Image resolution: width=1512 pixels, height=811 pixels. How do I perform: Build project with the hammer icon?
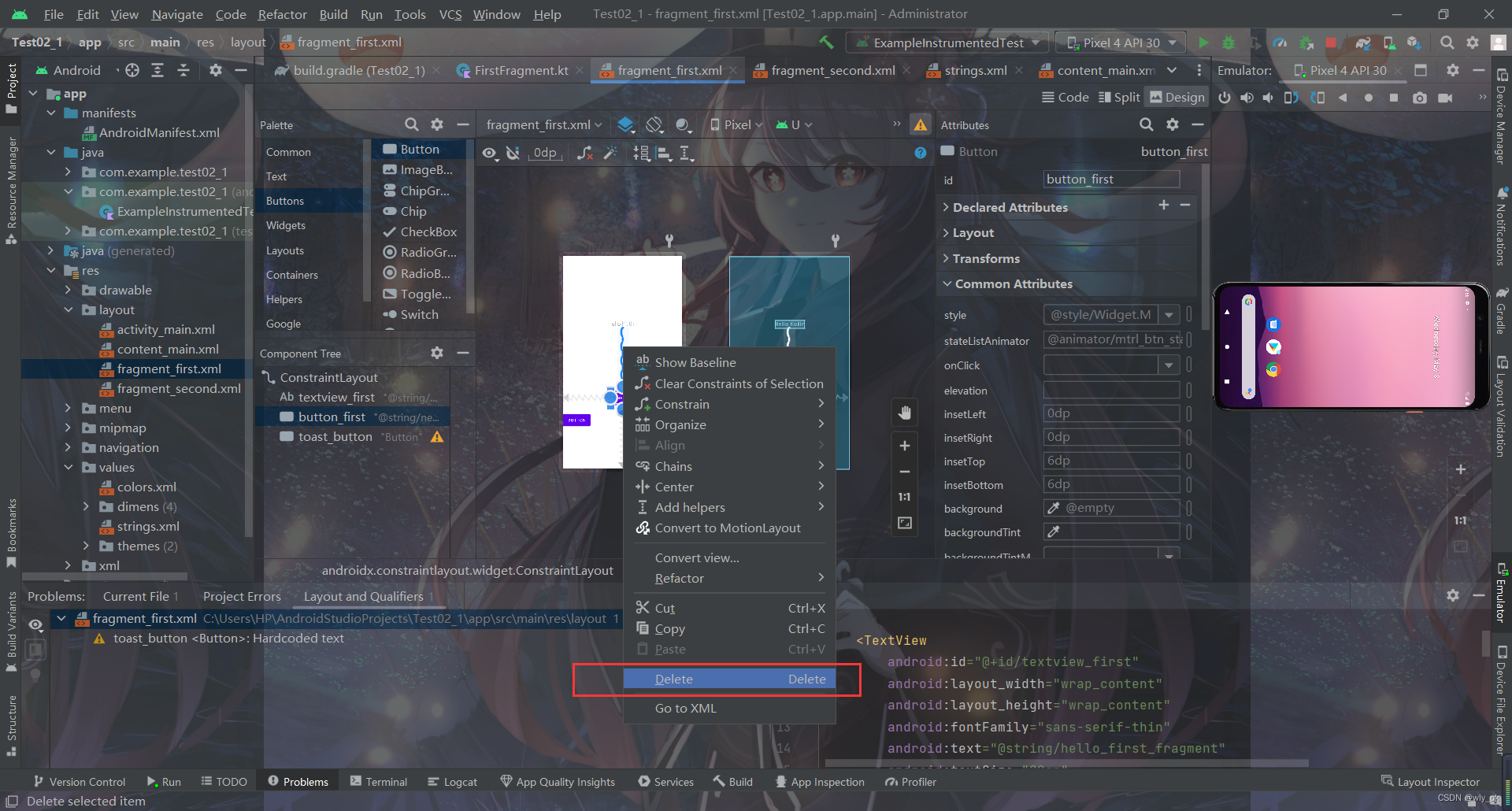coord(826,42)
